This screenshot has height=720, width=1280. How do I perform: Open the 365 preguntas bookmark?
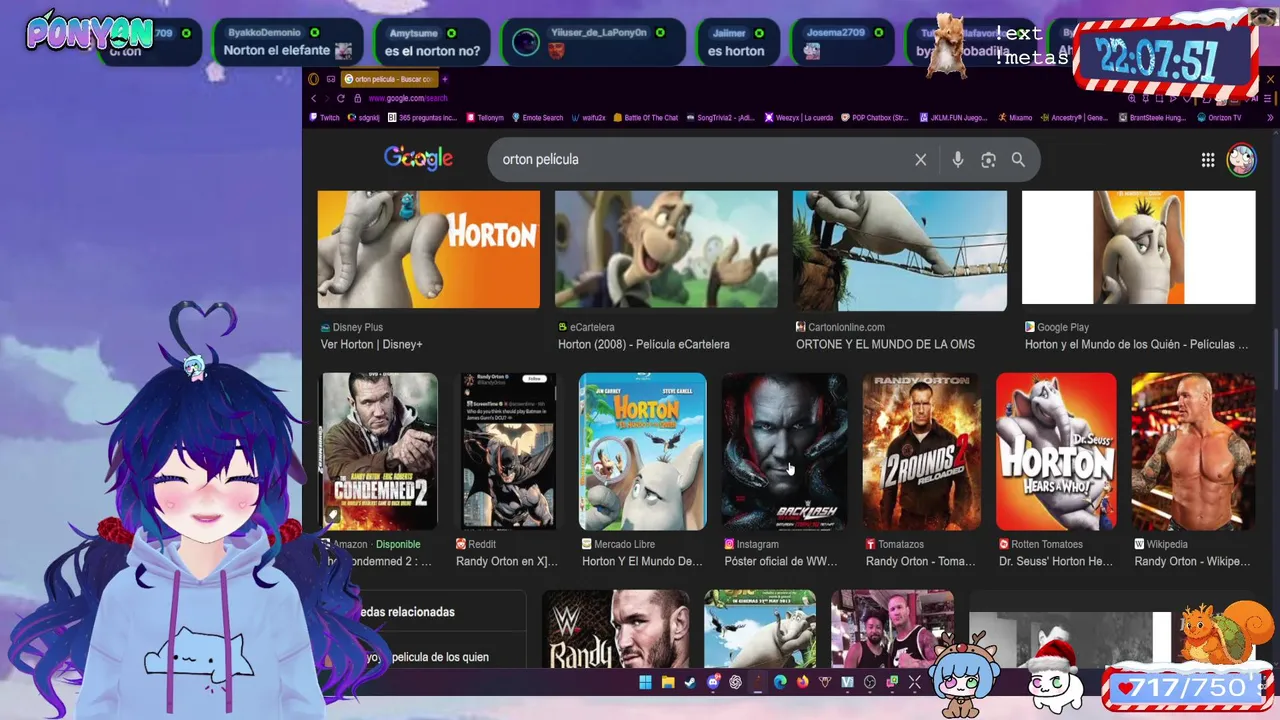[422, 118]
